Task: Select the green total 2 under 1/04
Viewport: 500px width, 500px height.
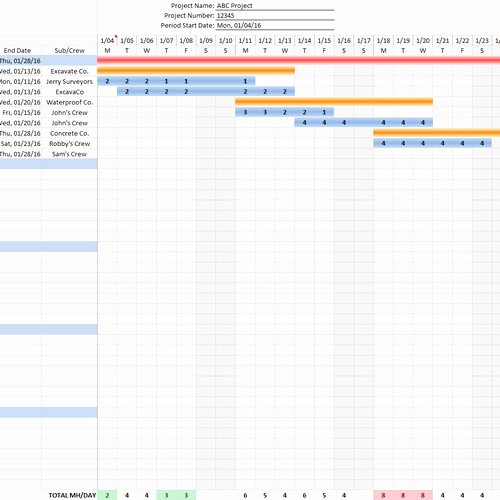Action: pos(107,495)
